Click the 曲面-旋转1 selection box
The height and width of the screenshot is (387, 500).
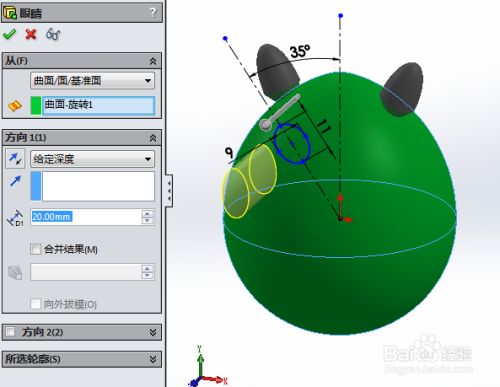point(99,105)
